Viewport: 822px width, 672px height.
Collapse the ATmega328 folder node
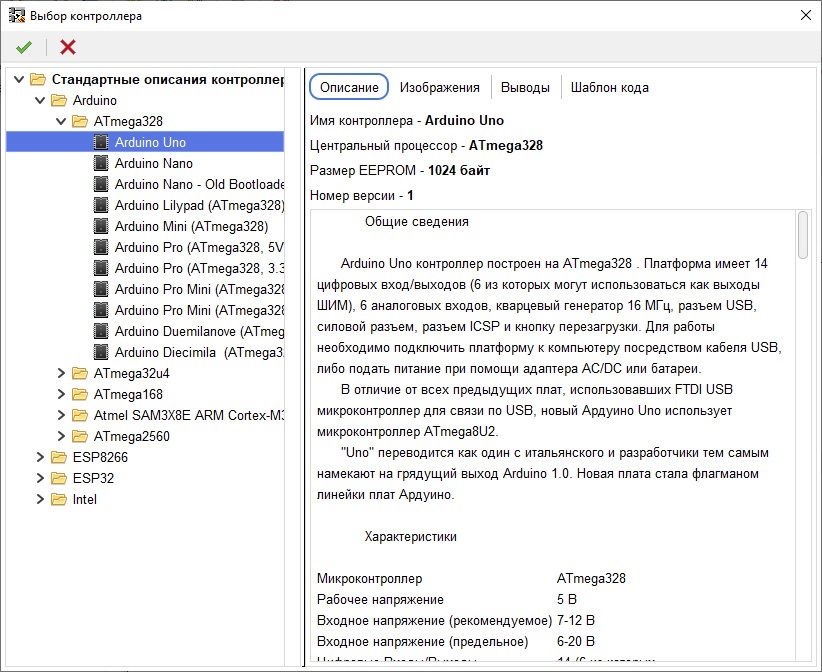click(62, 121)
